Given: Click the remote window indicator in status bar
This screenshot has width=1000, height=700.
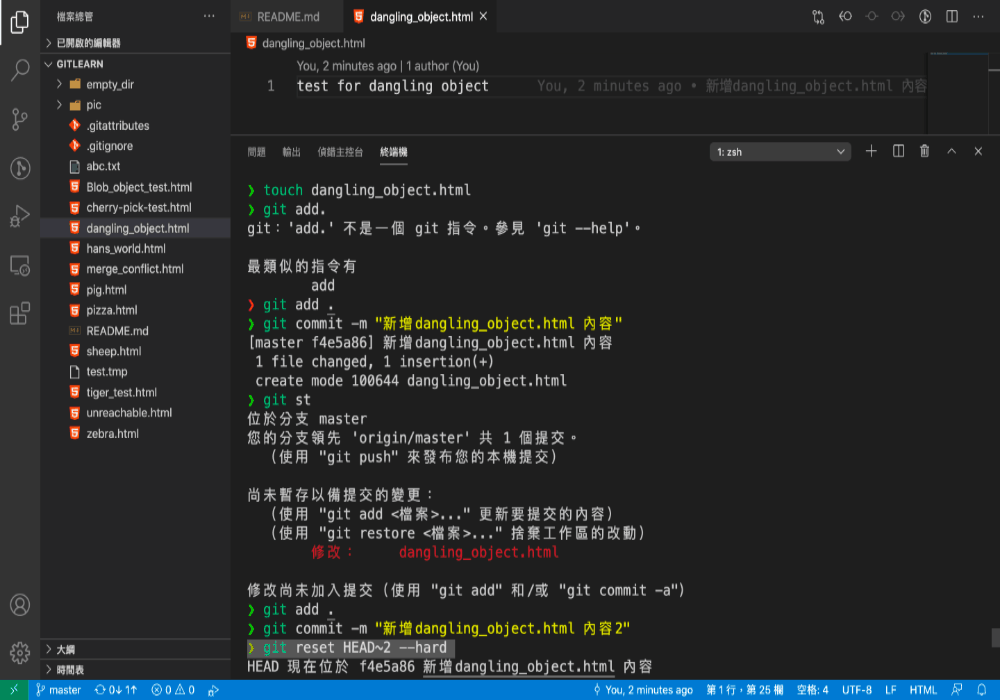Looking at the screenshot, I should point(14,690).
